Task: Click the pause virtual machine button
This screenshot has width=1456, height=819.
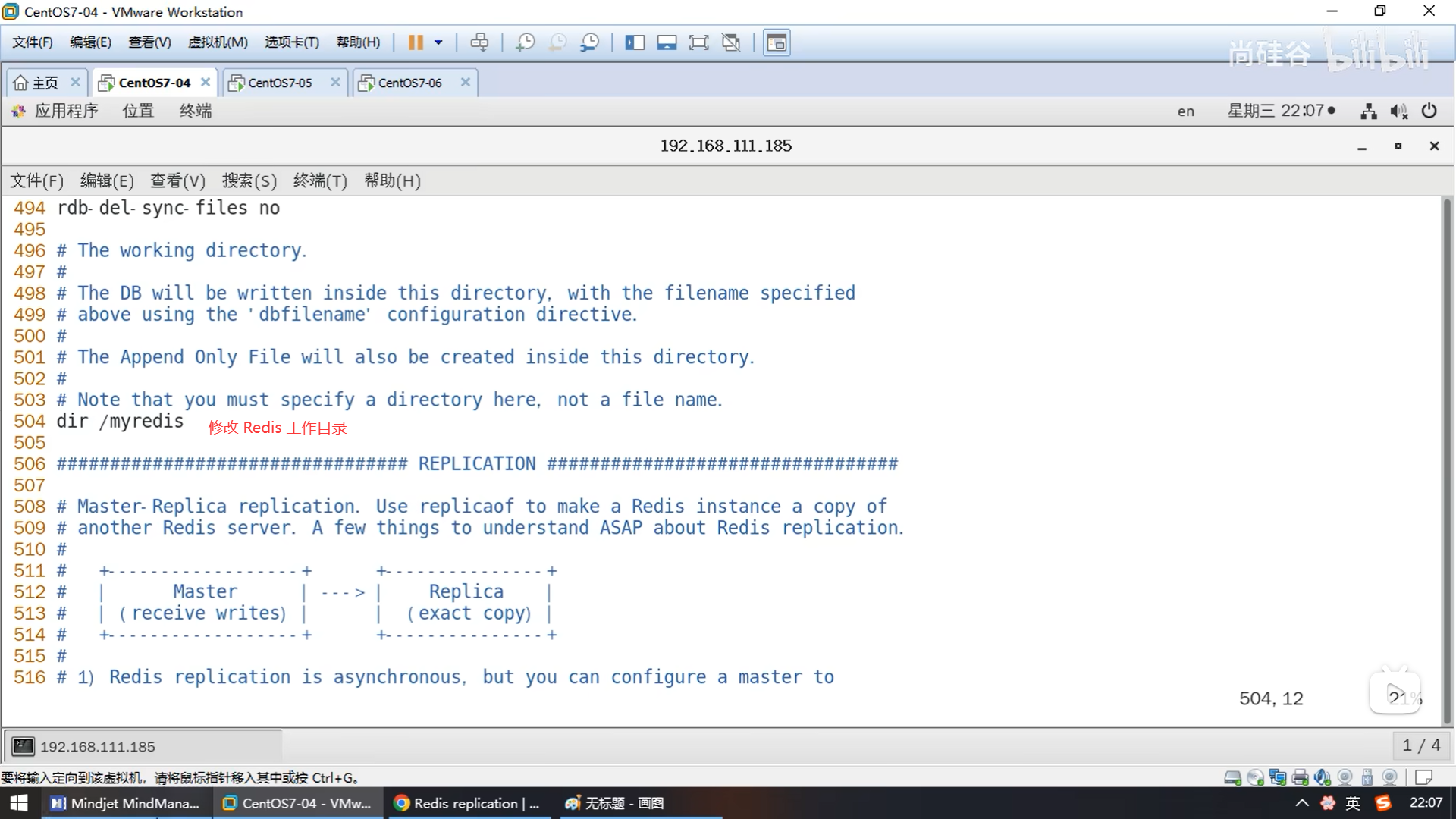Action: [416, 42]
